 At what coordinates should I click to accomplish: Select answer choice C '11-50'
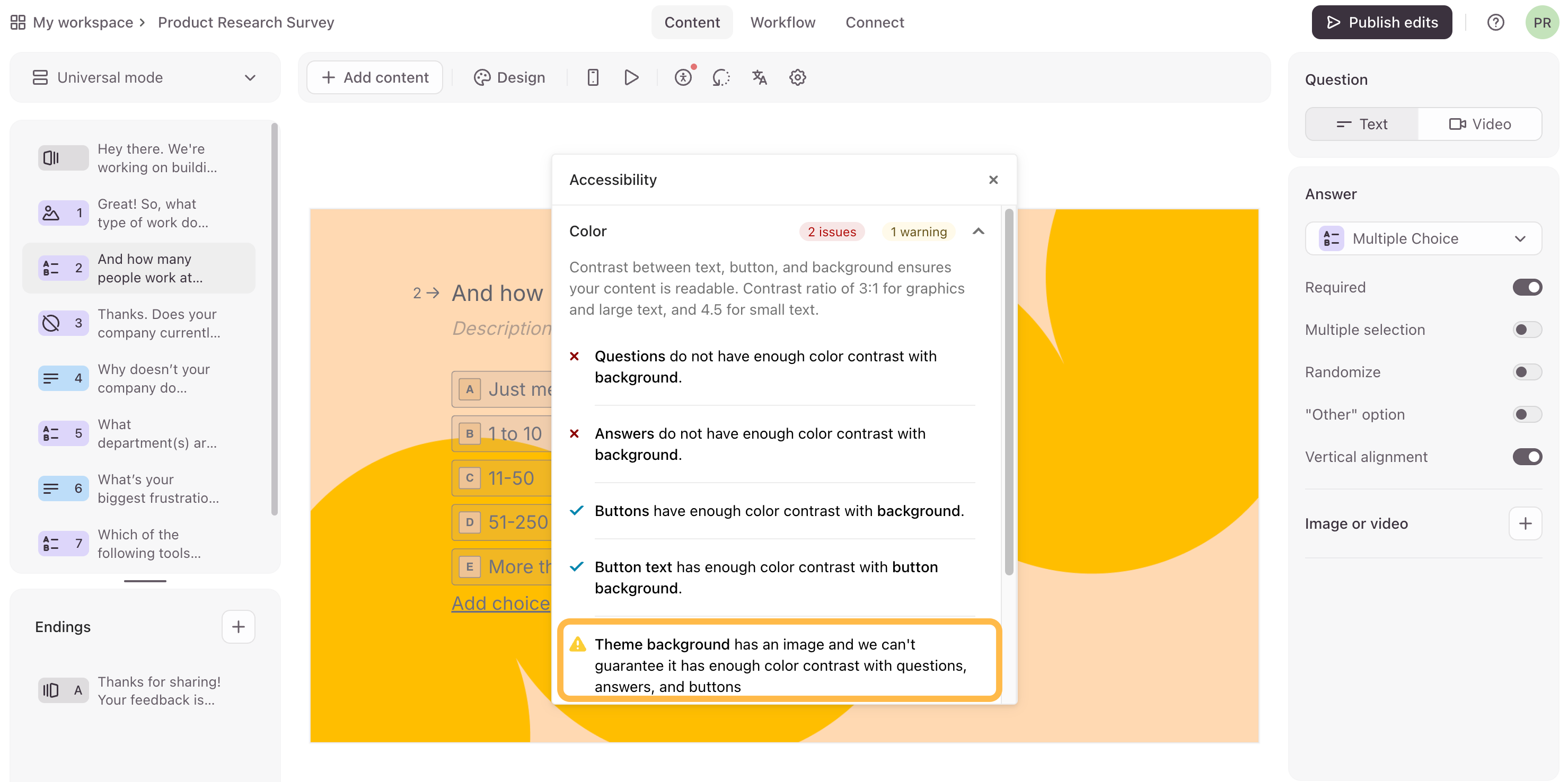501,478
